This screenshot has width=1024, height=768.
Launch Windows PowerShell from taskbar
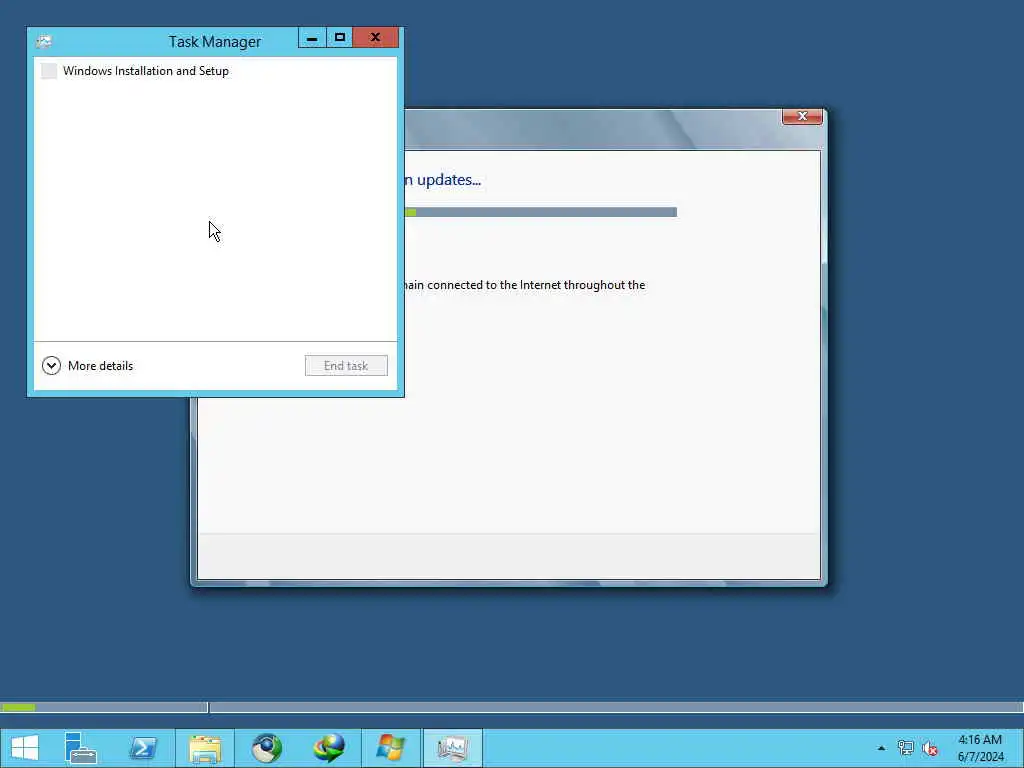pos(143,748)
